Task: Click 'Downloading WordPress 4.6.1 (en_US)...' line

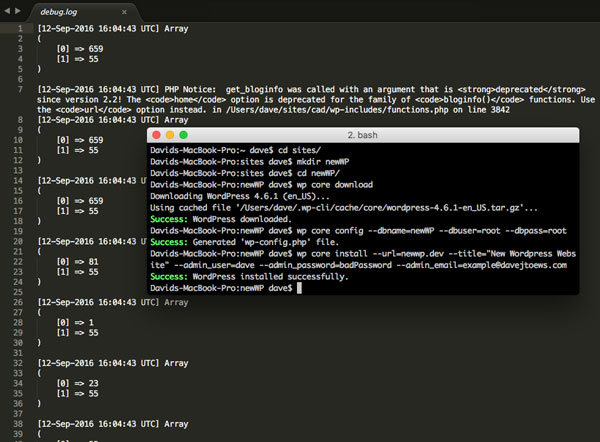Action: (x=240, y=196)
